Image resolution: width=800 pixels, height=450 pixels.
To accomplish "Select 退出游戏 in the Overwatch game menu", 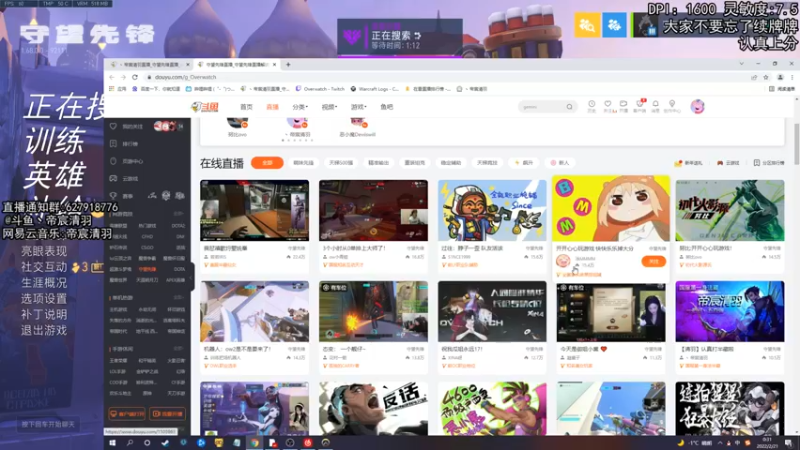I will 44,330.
